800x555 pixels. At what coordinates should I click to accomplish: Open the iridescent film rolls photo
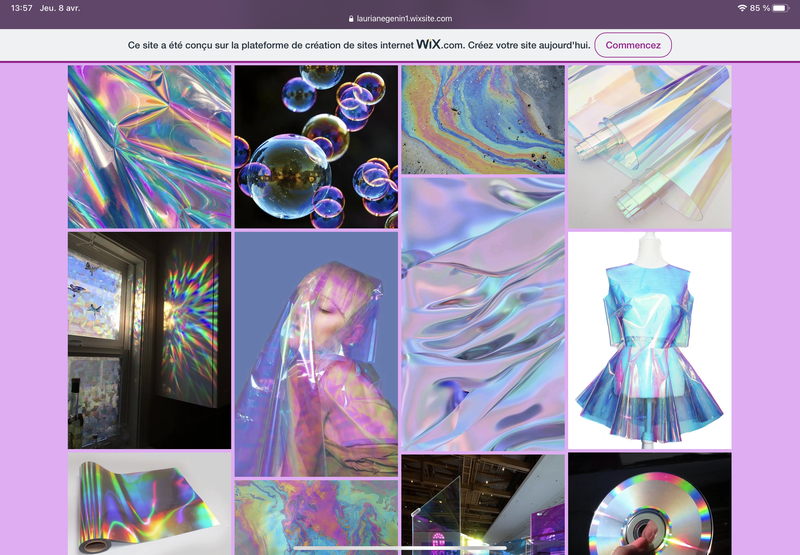(x=649, y=147)
